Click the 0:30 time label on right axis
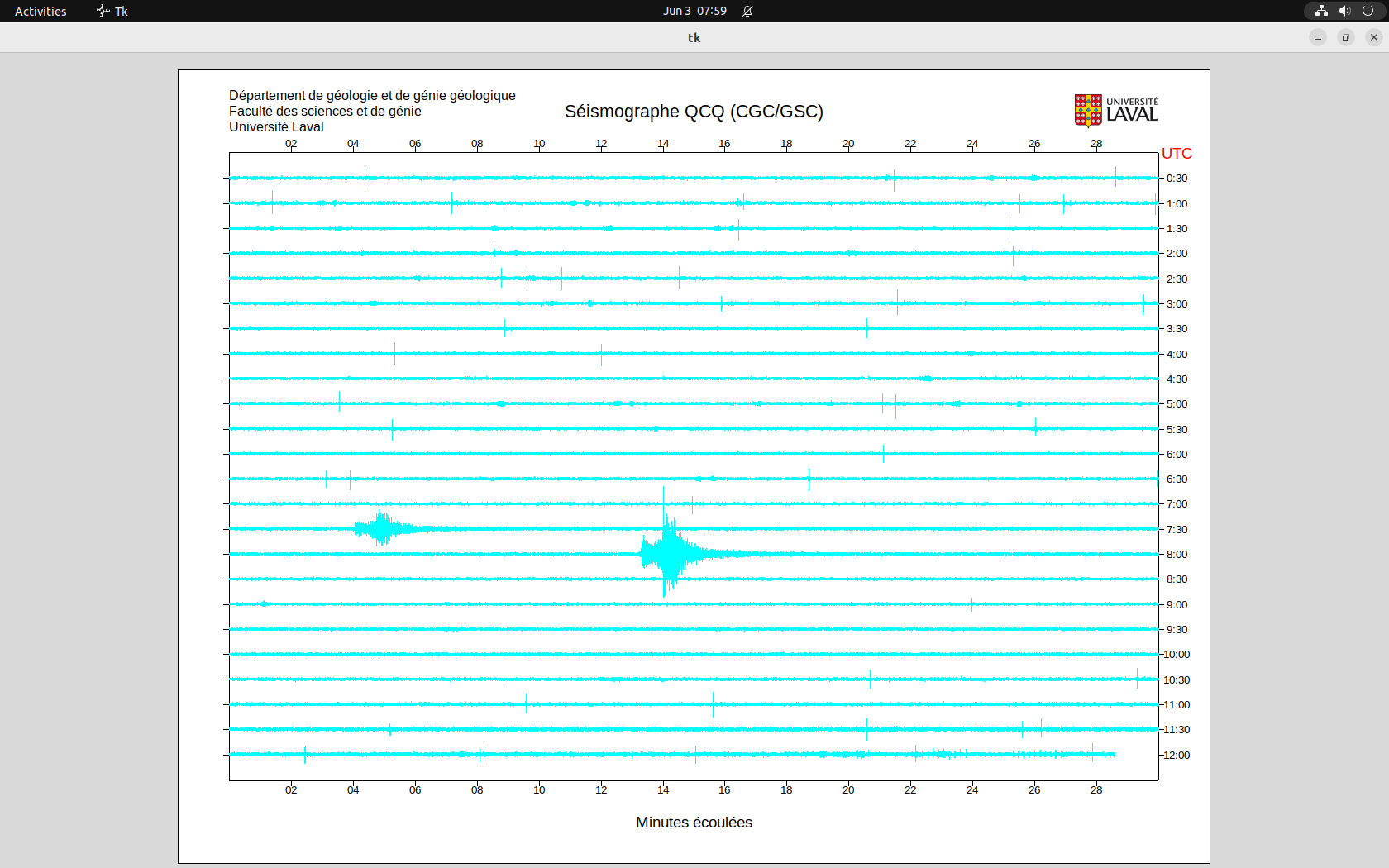Viewport: 1389px width, 868px height. [x=1177, y=179]
